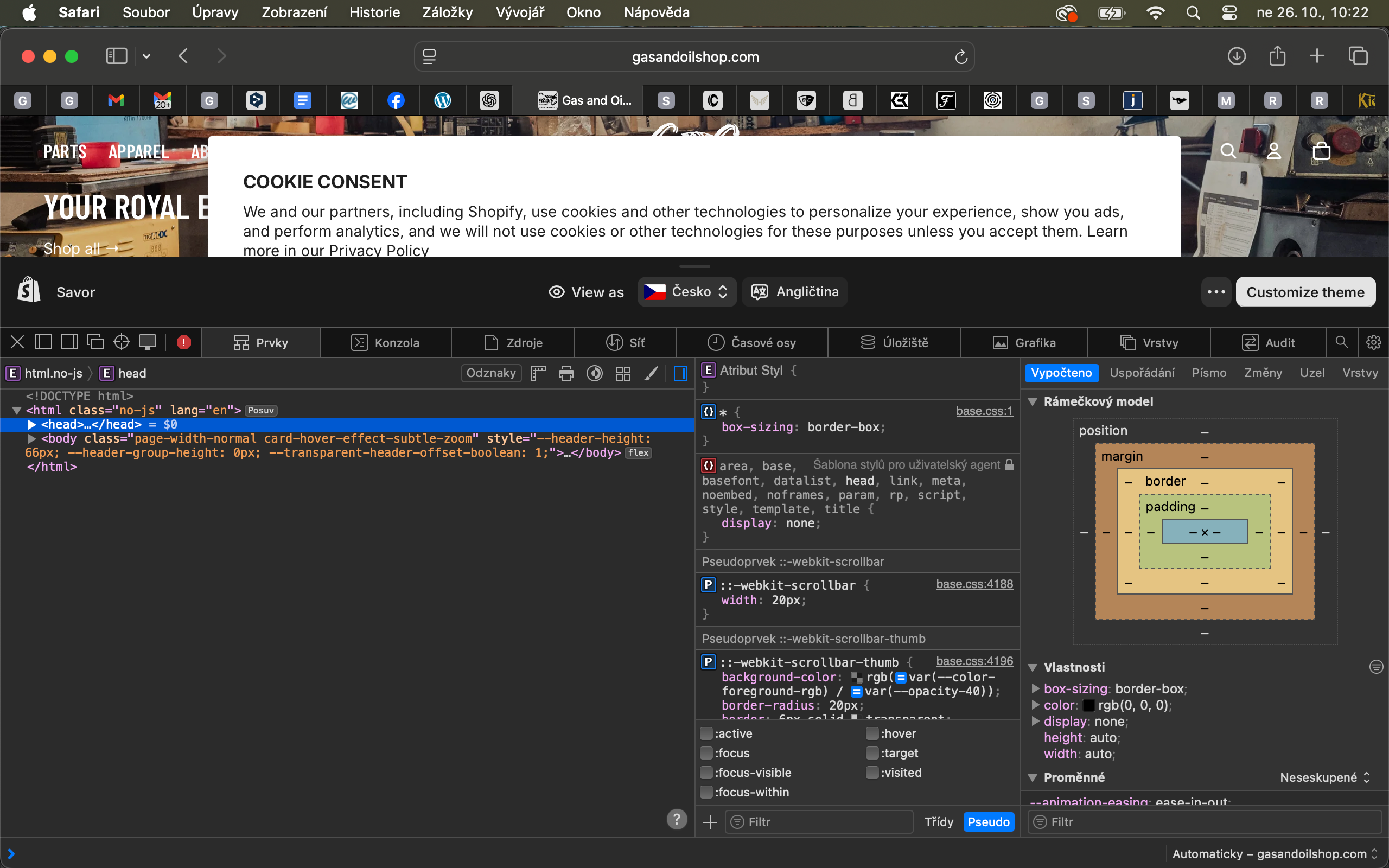Expand the head element node
This screenshot has width=1389, height=868.
click(x=32, y=425)
